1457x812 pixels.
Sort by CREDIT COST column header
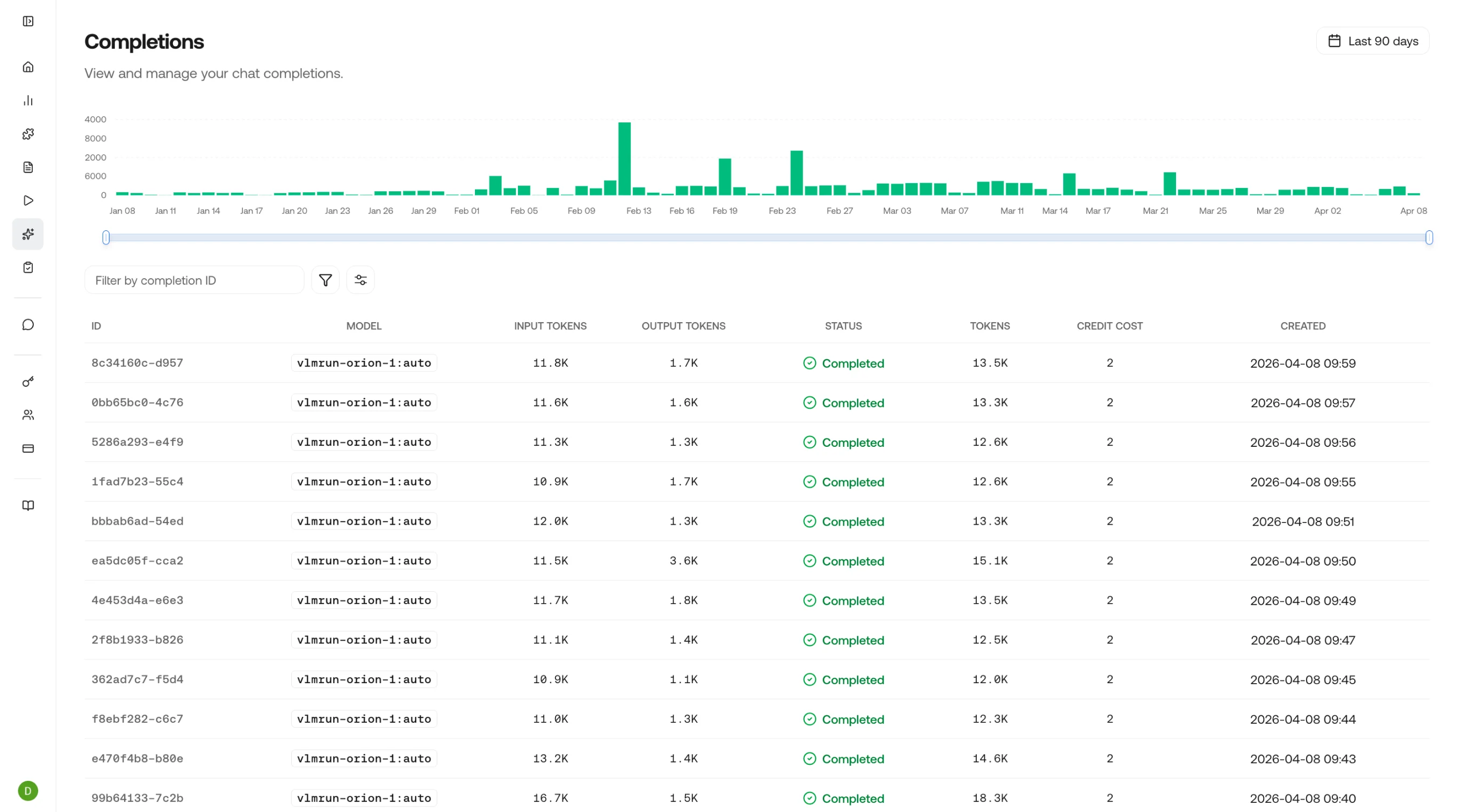[1110, 327]
